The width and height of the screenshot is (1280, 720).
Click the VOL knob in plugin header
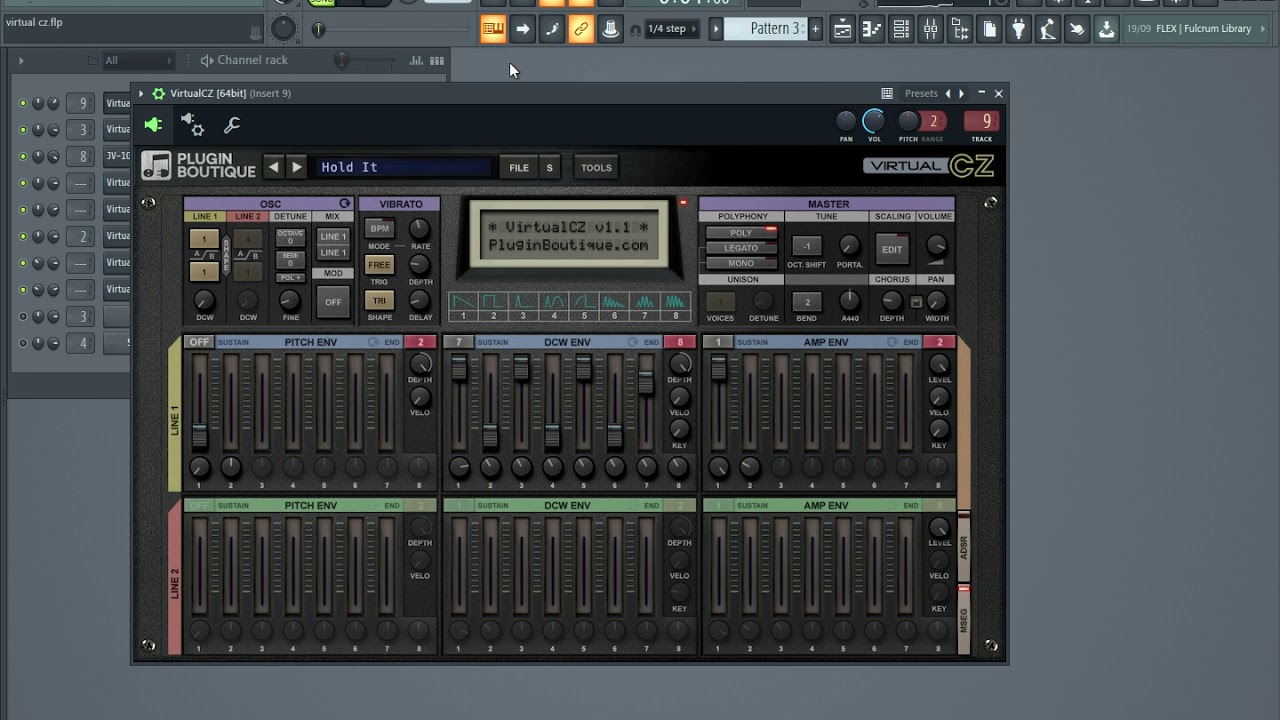(x=874, y=122)
